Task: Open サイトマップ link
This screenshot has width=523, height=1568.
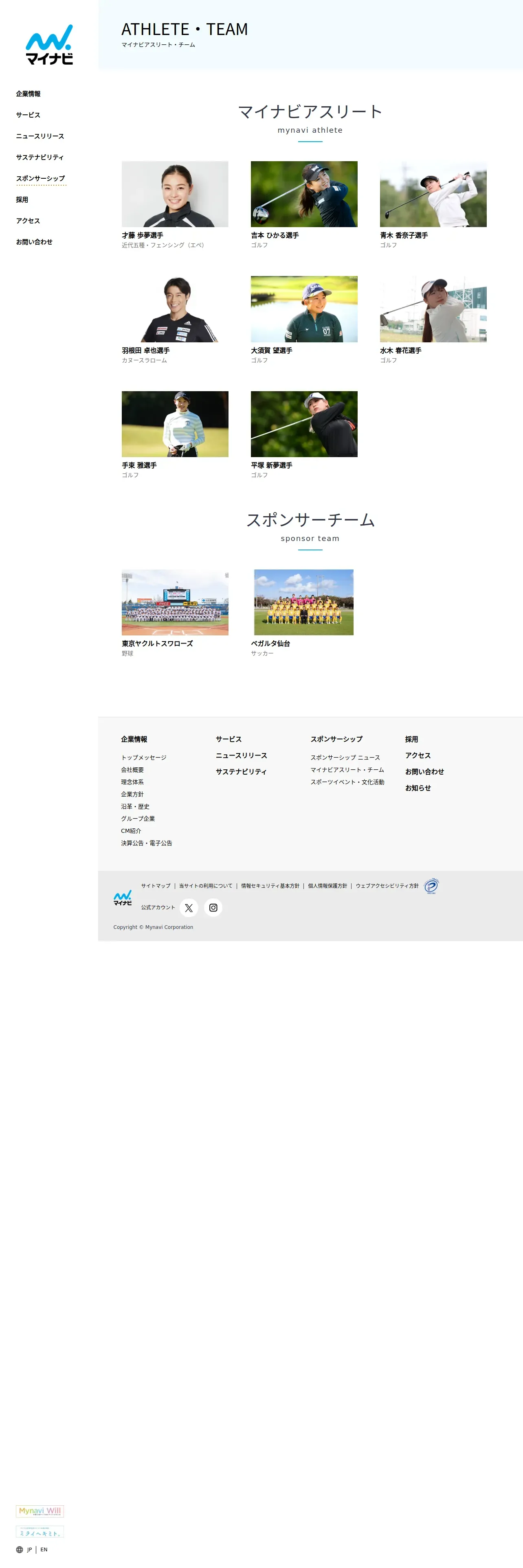Action: point(156,886)
